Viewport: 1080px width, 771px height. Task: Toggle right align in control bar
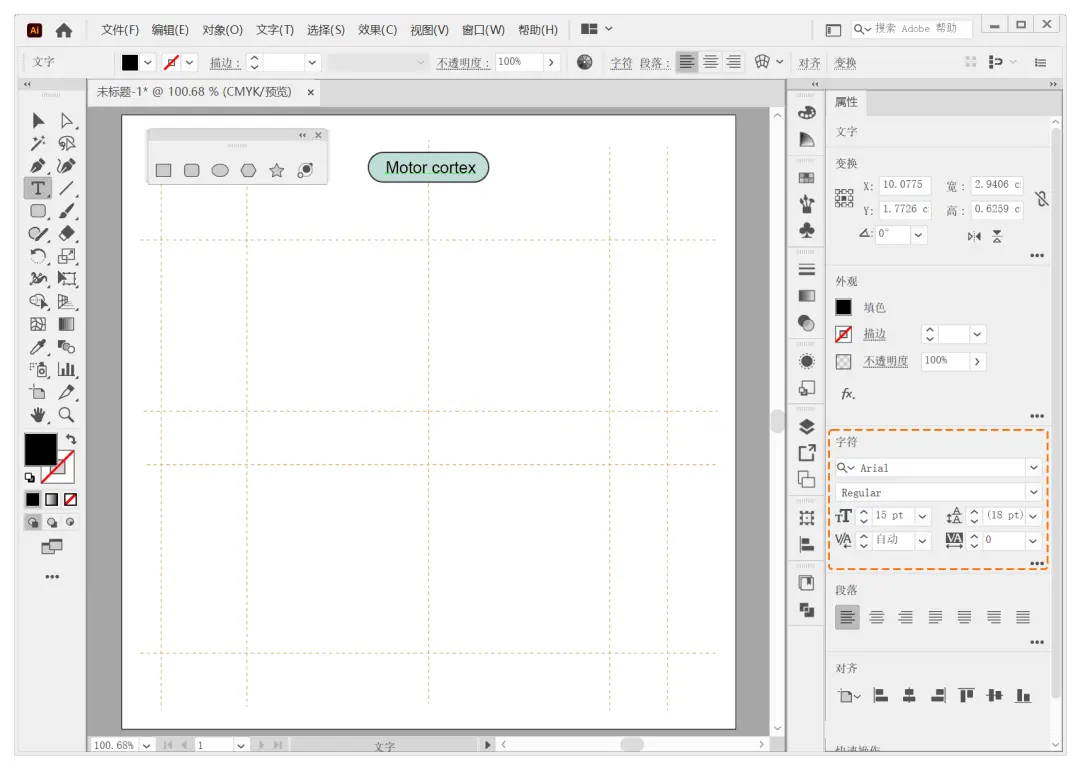[734, 62]
